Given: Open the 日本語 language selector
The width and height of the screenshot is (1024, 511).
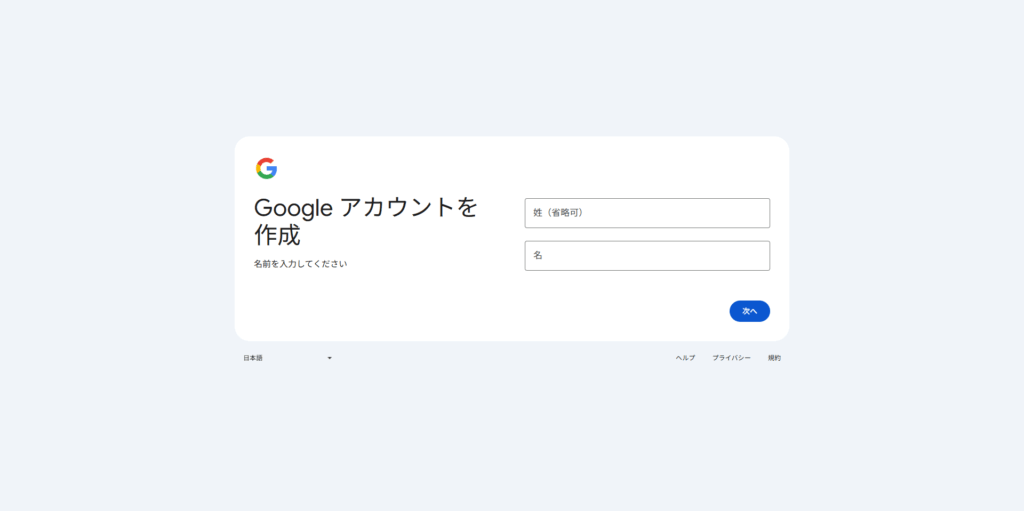Looking at the screenshot, I should pyautogui.click(x=287, y=358).
